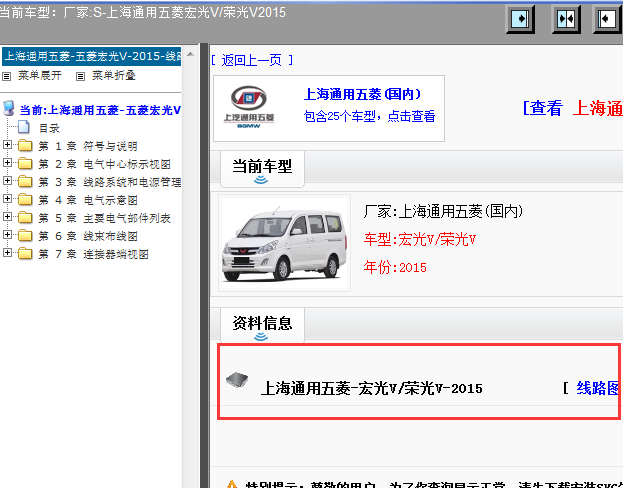
Task: Expand 第6章 线束布线图 with plus box
Action: [7, 235]
